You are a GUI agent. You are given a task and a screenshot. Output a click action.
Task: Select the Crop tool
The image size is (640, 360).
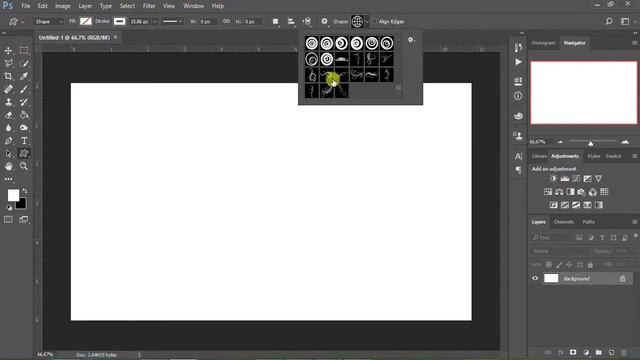(8, 76)
